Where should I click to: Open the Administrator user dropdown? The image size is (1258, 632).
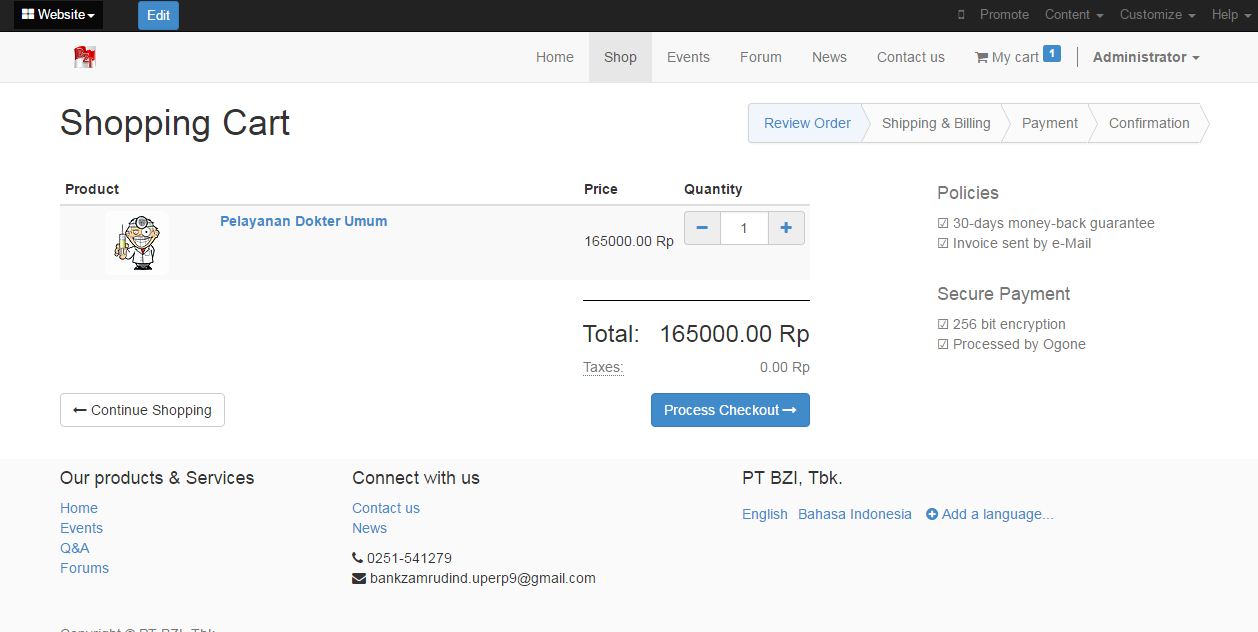pyautogui.click(x=1146, y=57)
